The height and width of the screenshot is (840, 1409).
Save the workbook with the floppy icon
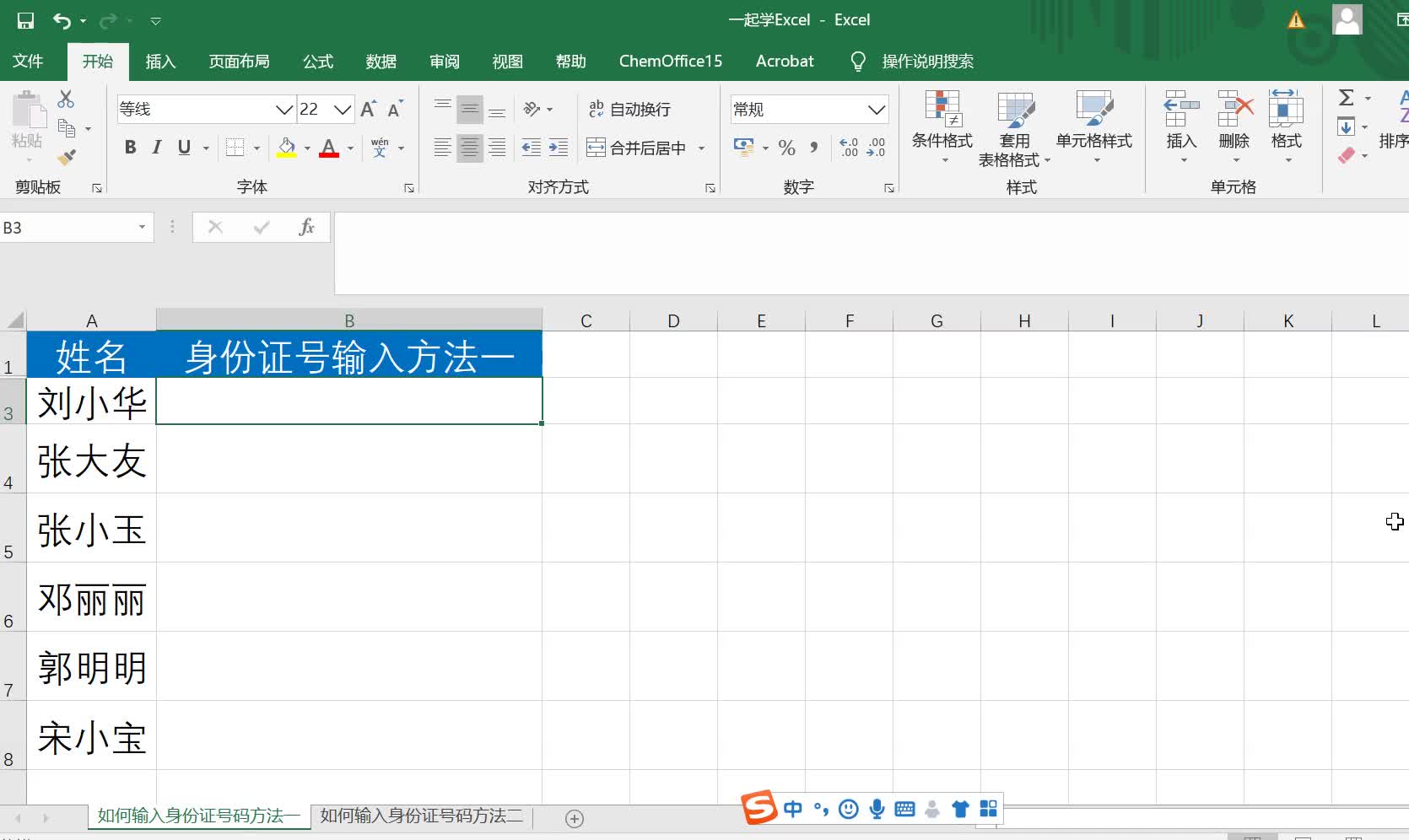tap(25, 20)
